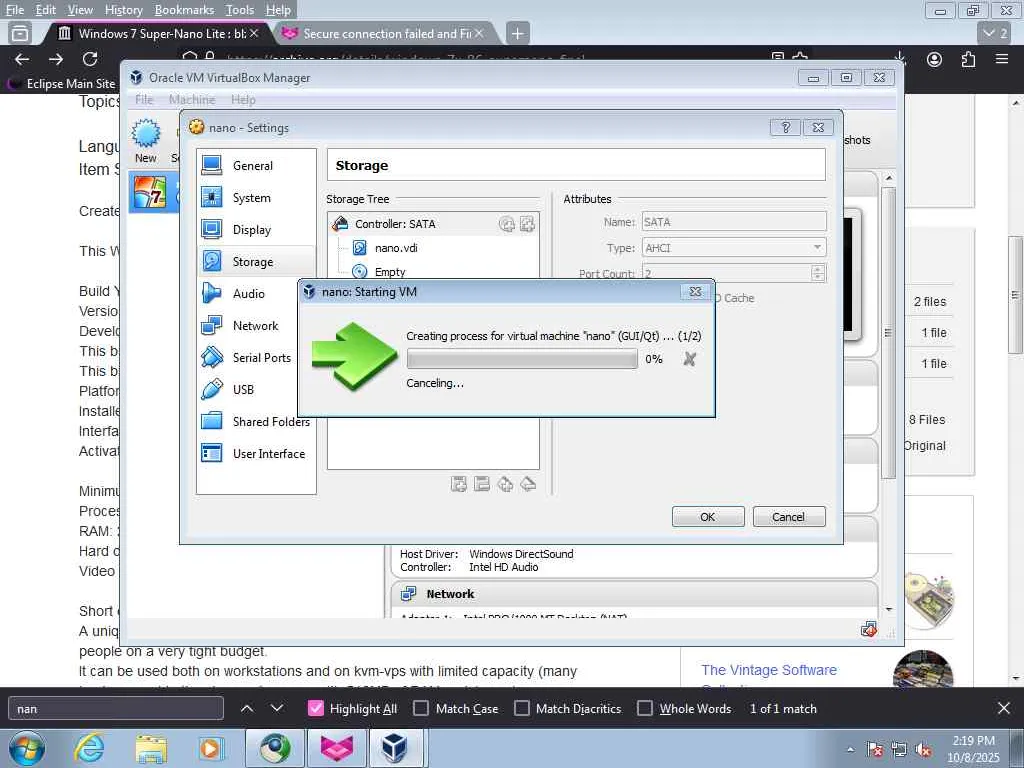Screen dimensions: 1024x768
Task: Click Eclipse Main Site bookmark
Action: point(61,84)
